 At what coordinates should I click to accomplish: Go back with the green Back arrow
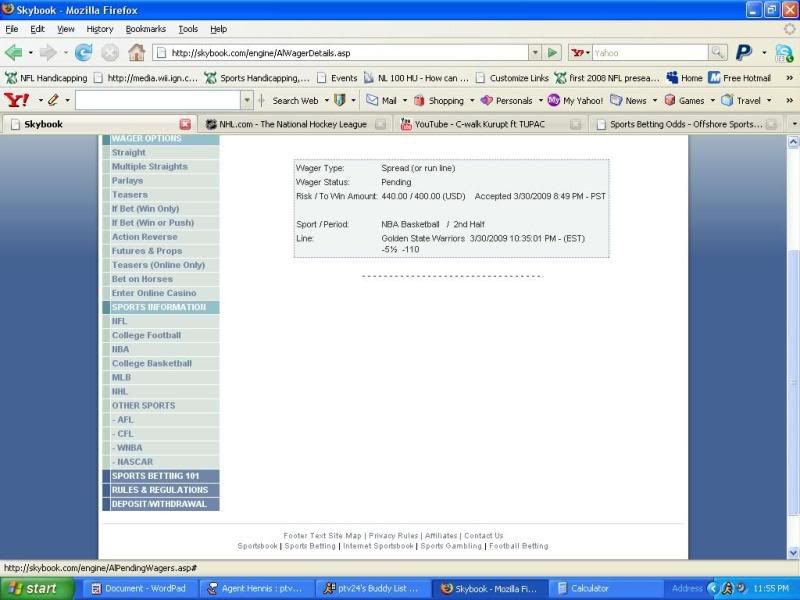coord(14,53)
